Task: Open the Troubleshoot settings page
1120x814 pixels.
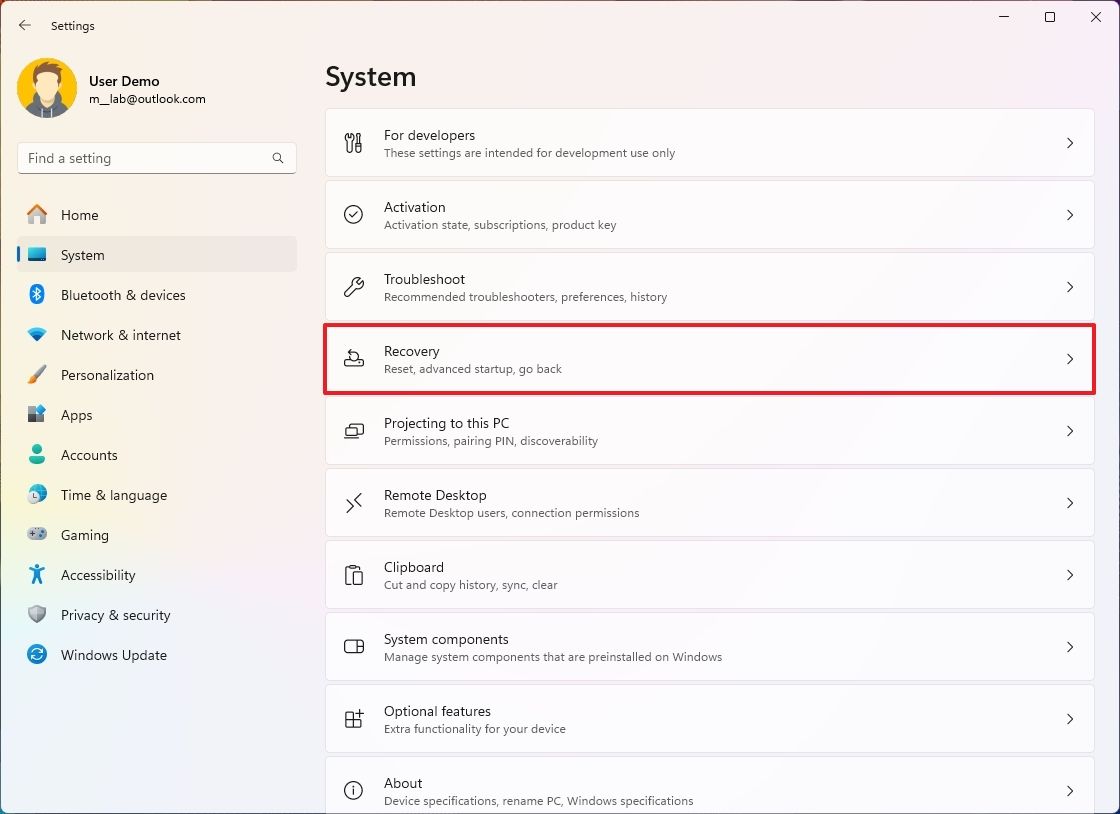Action: (x=700, y=287)
